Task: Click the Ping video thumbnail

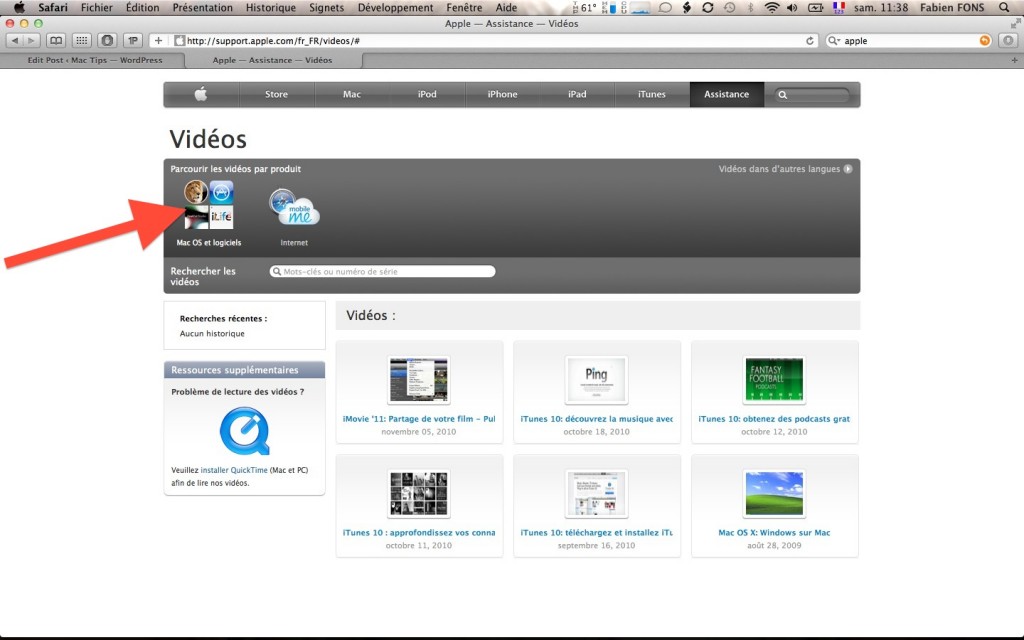Action: tap(596, 380)
